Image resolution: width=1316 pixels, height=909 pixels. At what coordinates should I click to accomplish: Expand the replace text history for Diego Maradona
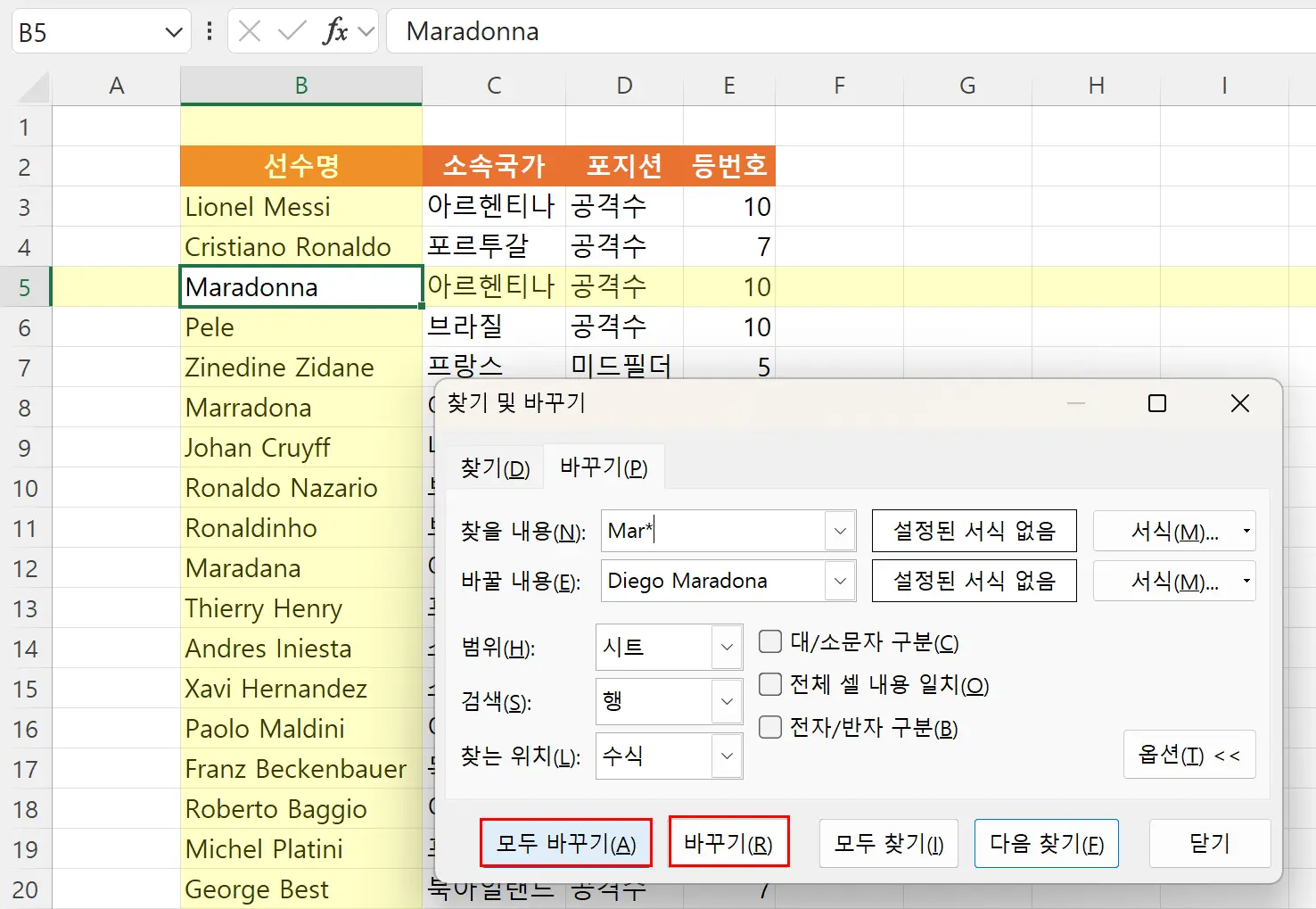(838, 581)
